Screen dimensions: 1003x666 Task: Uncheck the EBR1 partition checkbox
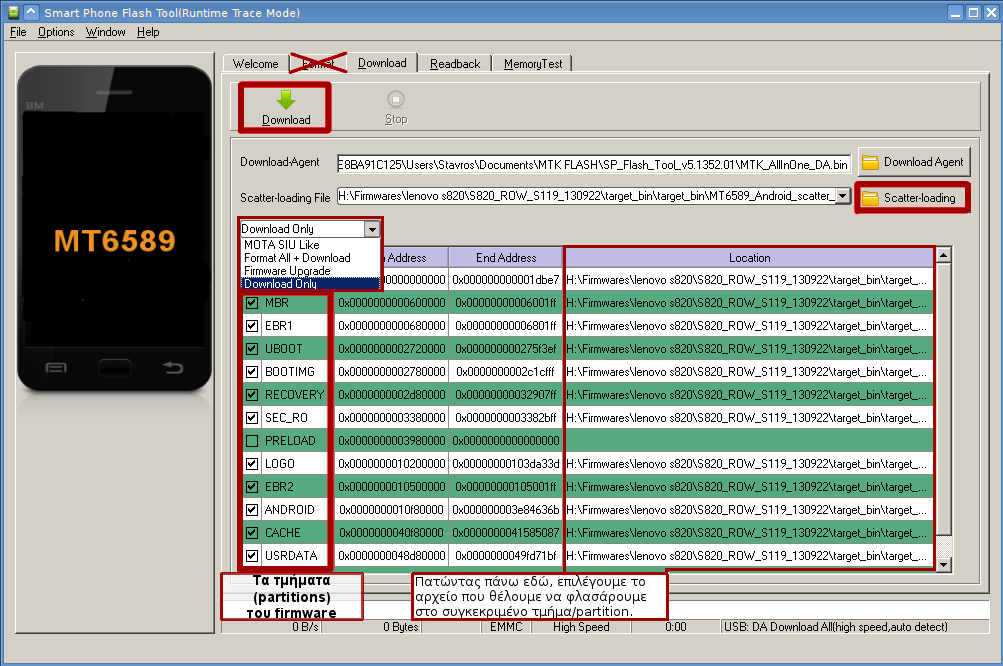(x=252, y=326)
